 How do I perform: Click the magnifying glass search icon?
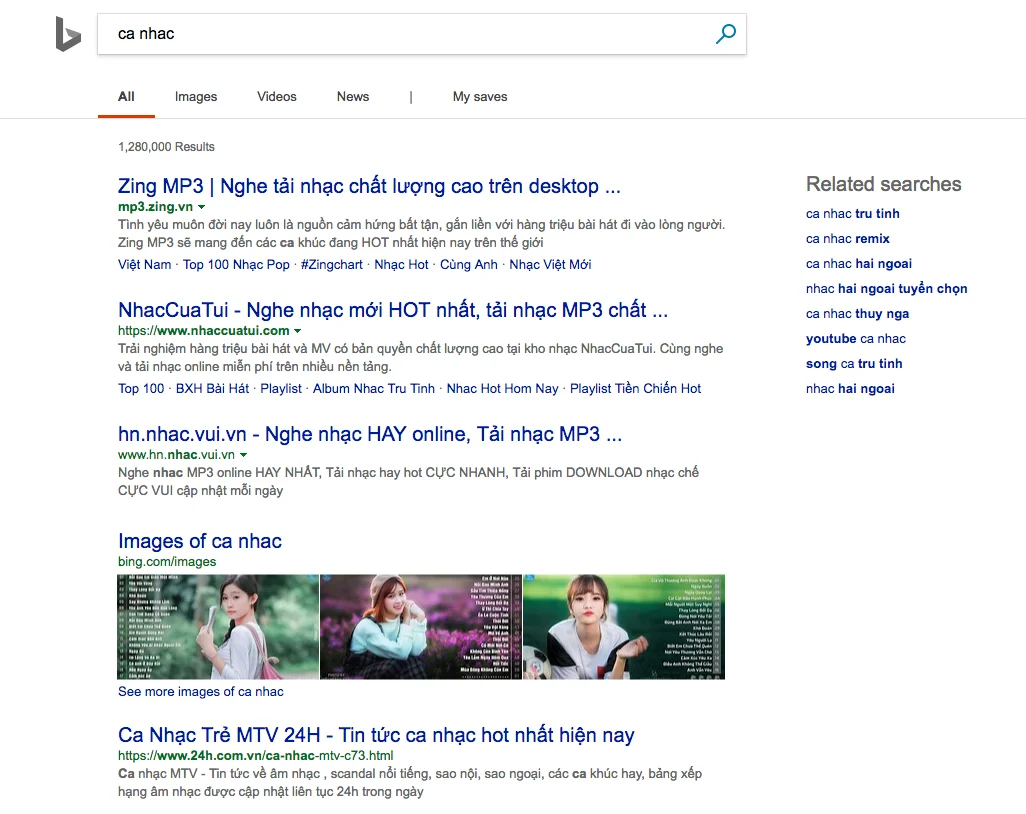(726, 33)
